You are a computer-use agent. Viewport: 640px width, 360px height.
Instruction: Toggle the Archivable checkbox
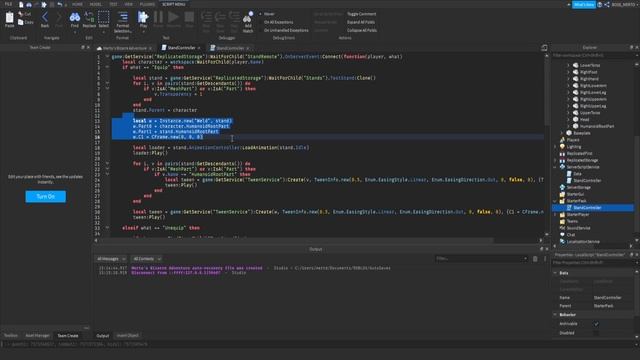point(596,324)
